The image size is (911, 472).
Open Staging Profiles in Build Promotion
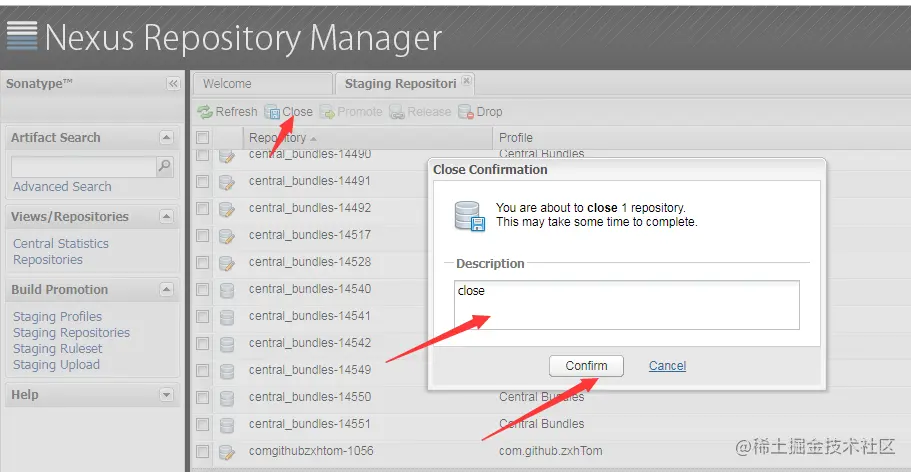point(58,317)
